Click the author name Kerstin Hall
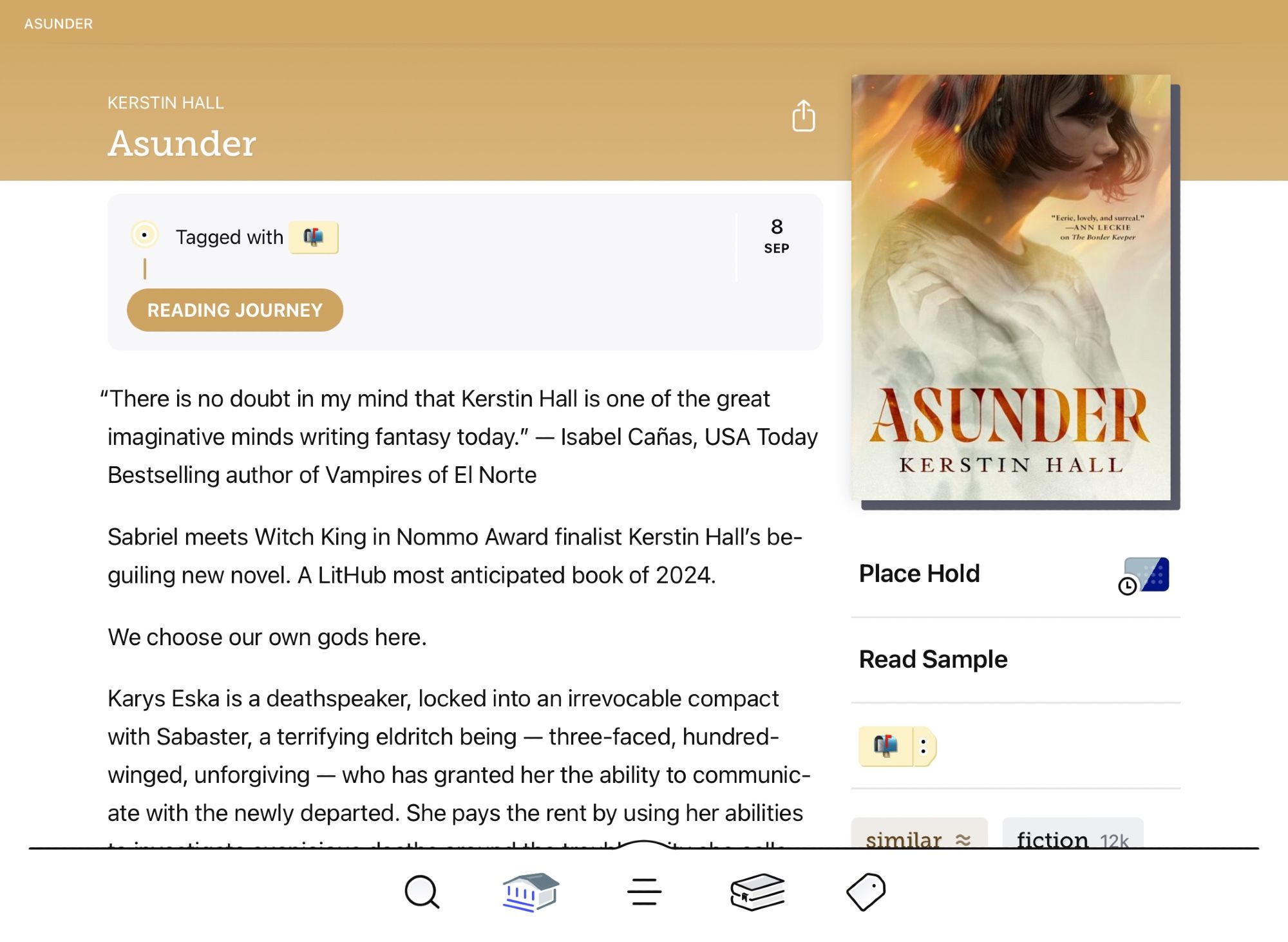Screen dimensions: 1288x942 coord(166,103)
